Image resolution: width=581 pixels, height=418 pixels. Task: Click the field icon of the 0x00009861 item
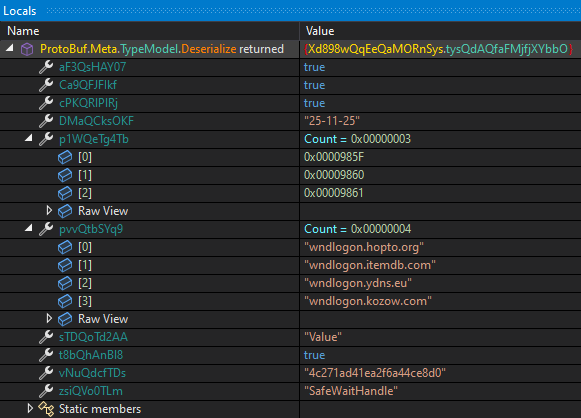point(65,193)
